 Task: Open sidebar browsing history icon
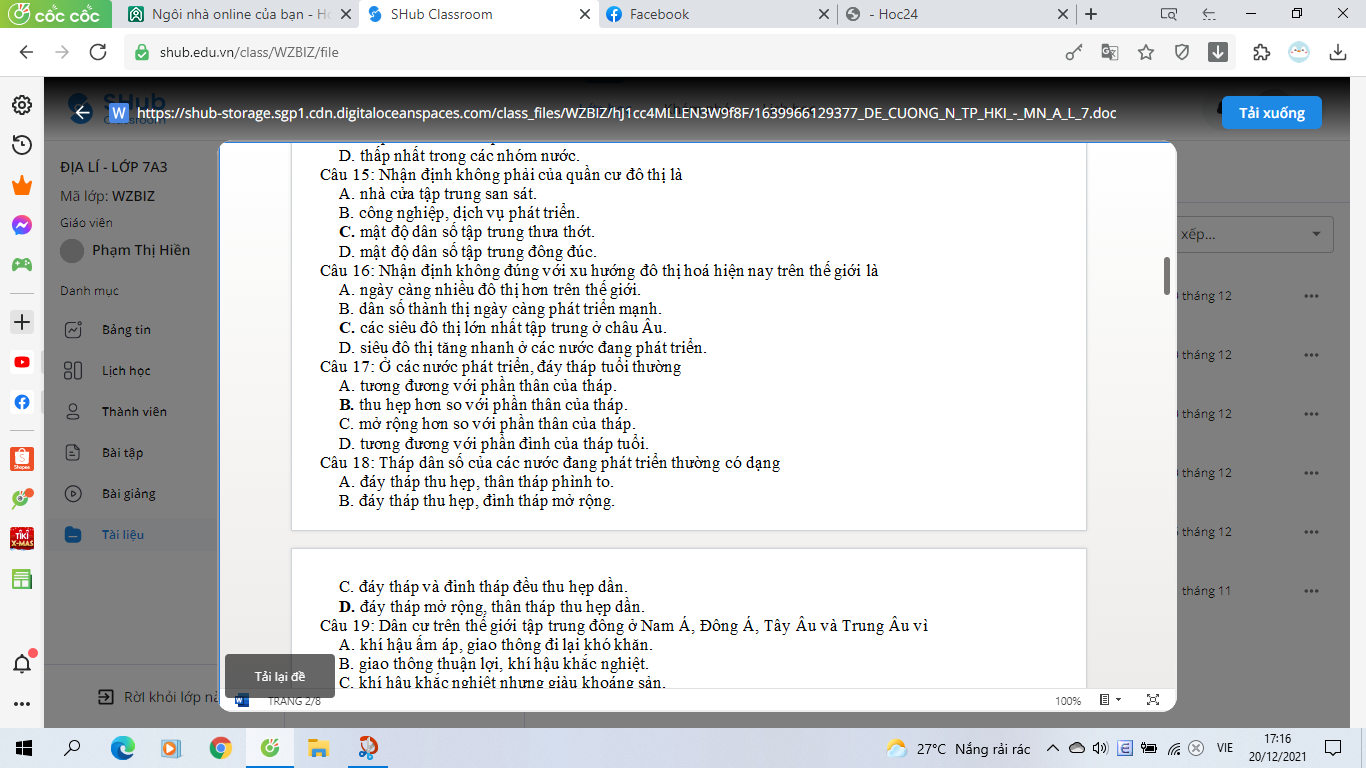tap(21, 146)
